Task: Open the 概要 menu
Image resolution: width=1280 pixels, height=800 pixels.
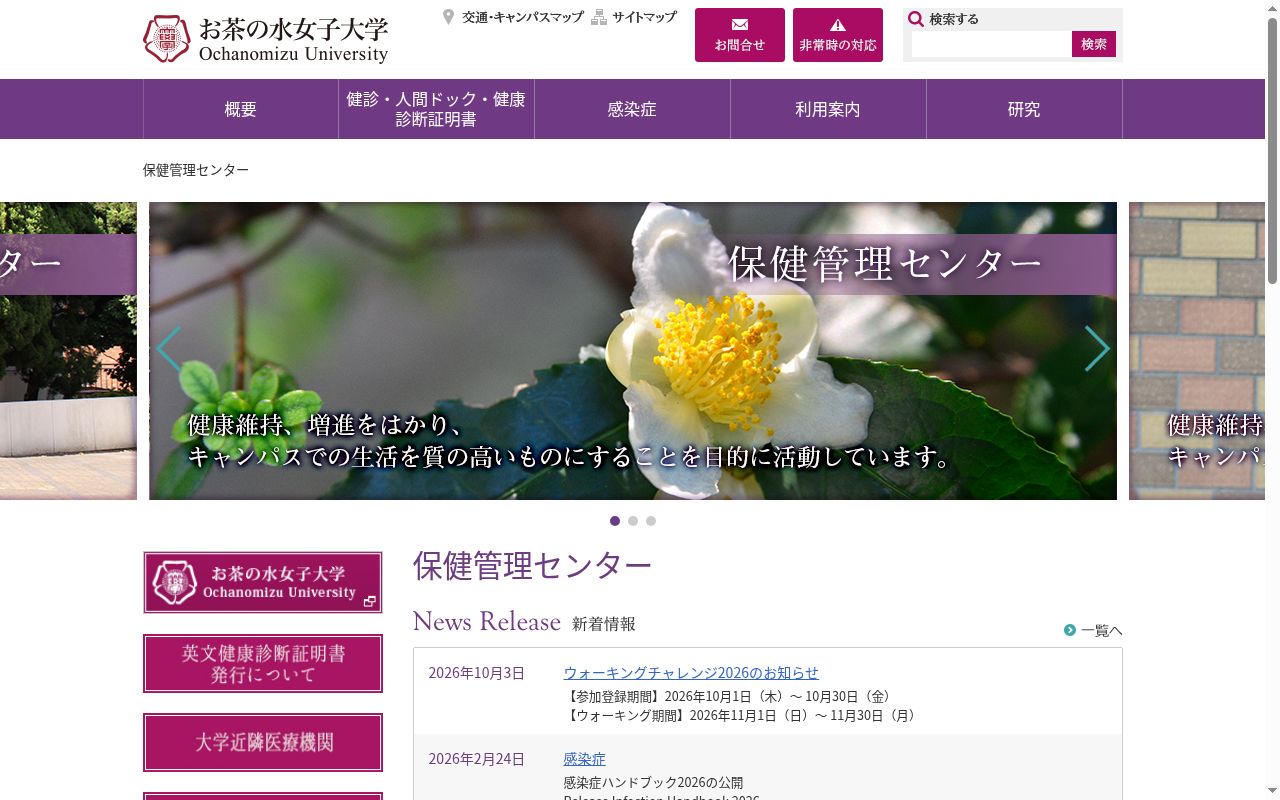Action: point(241,109)
